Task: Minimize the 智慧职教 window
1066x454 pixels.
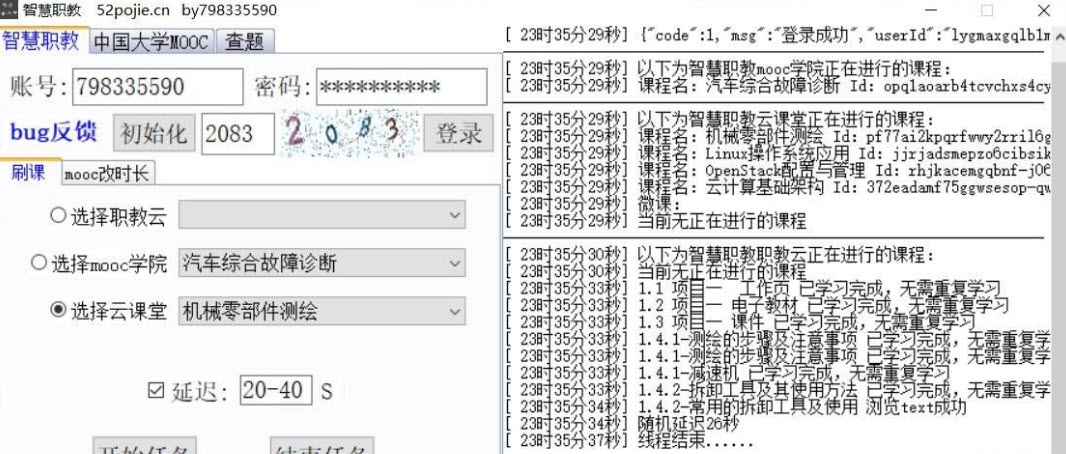Action: [x=932, y=10]
